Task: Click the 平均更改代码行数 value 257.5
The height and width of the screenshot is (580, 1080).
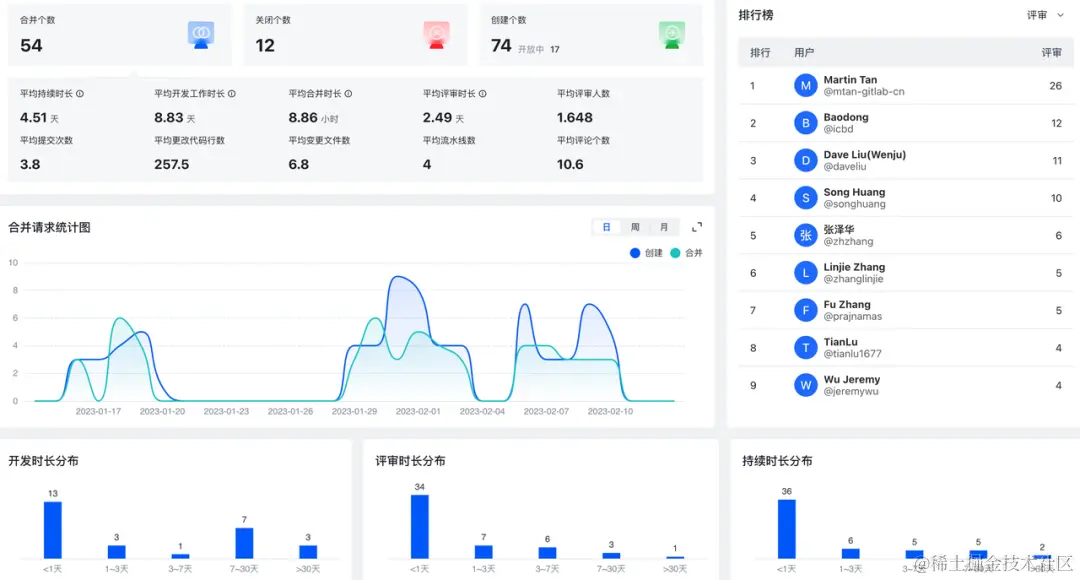Action: pyautogui.click(x=172, y=164)
